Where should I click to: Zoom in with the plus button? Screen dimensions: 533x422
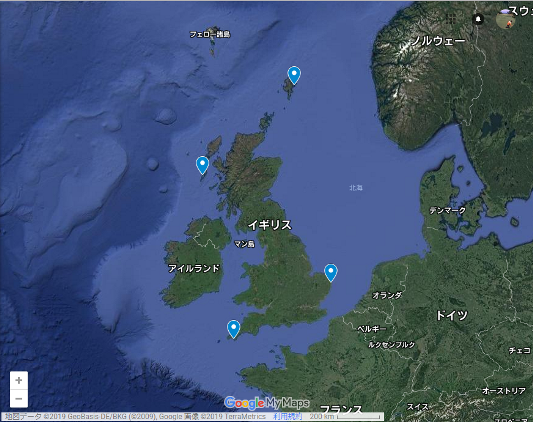pos(19,380)
